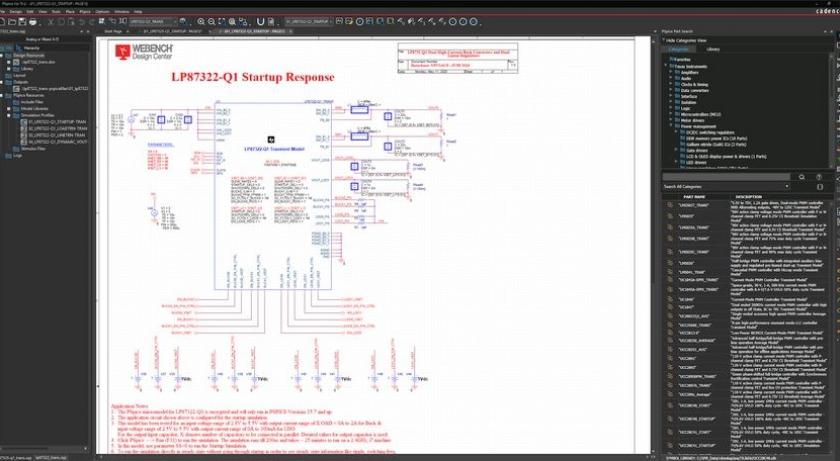This screenshot has width=840, height=461.
Task: Expand the Clocks & timing category
Action: point(671,84)
